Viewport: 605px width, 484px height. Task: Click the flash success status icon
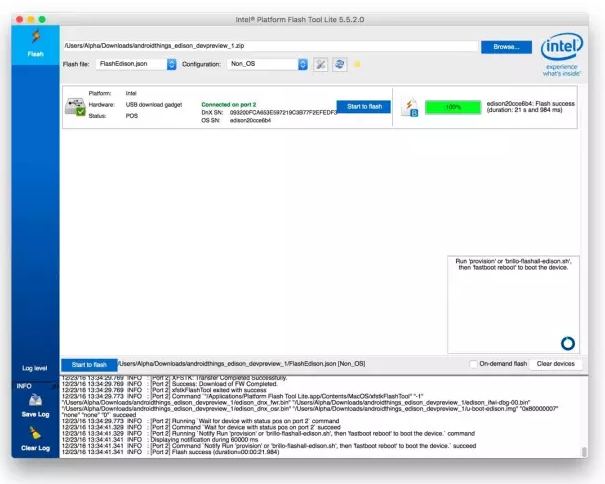point(409,106)
